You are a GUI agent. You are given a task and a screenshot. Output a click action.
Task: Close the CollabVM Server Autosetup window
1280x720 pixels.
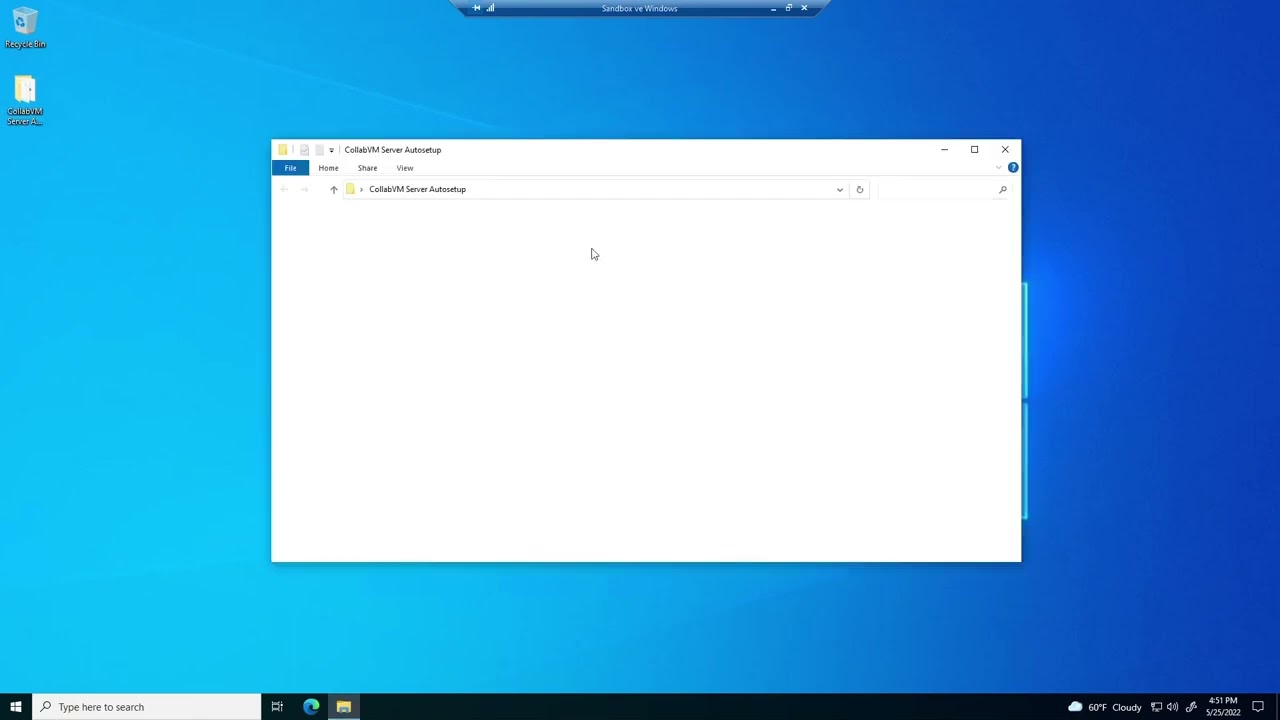click(1005, 150)
